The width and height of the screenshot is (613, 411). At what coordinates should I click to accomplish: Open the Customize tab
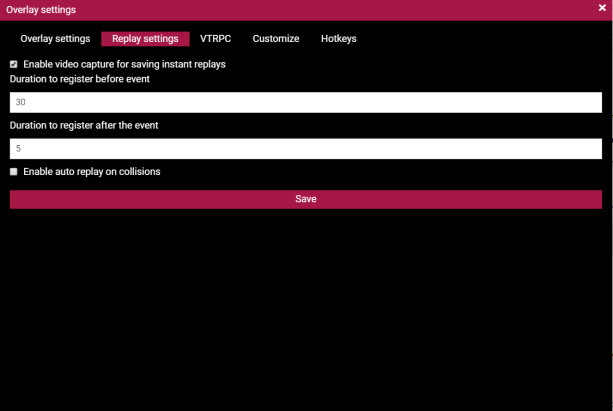pyautogui.click(x=276, y=39)
